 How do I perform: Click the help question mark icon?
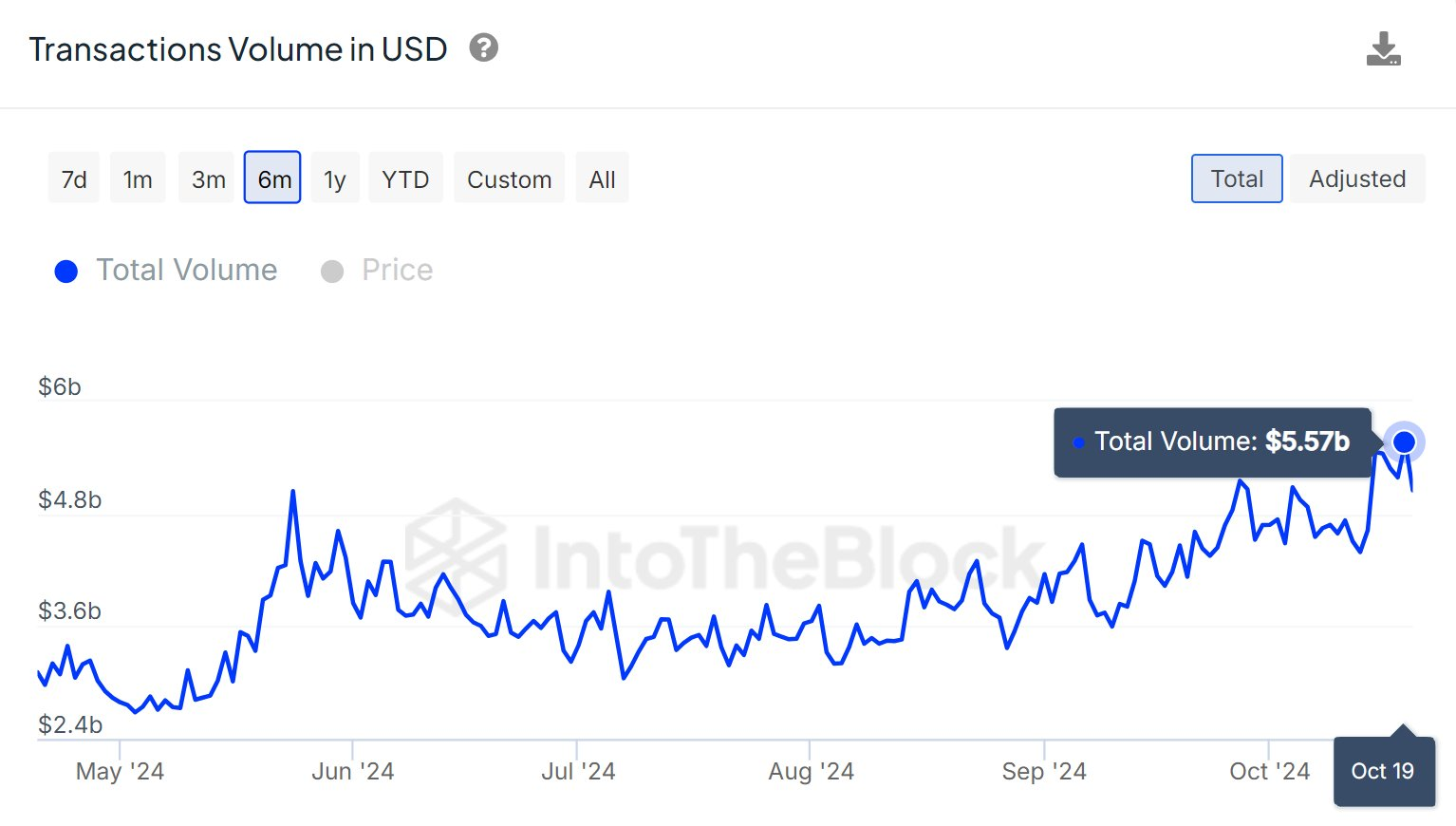pos(484,47)
